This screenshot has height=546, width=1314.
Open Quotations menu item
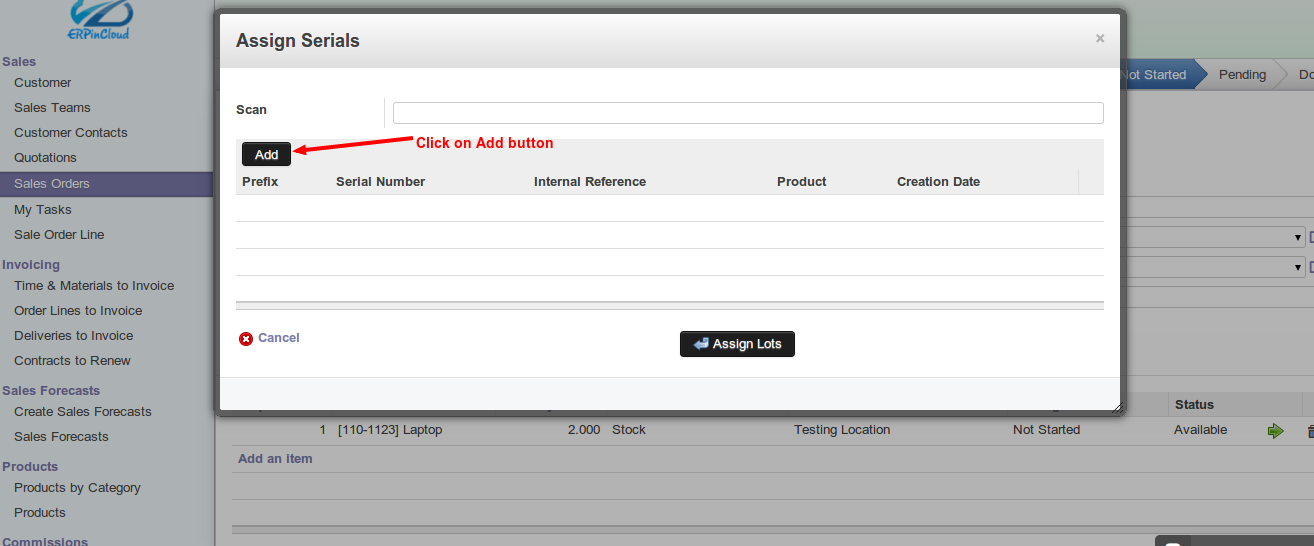click(45, 158)
